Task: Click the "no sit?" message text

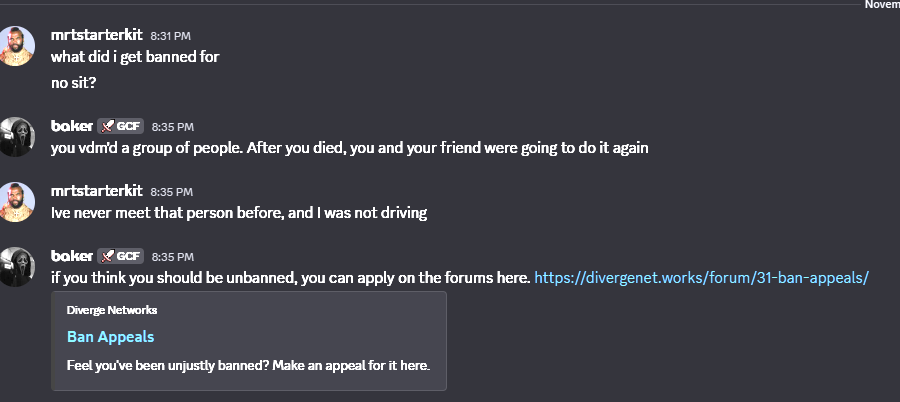Action: coord(73,83)
